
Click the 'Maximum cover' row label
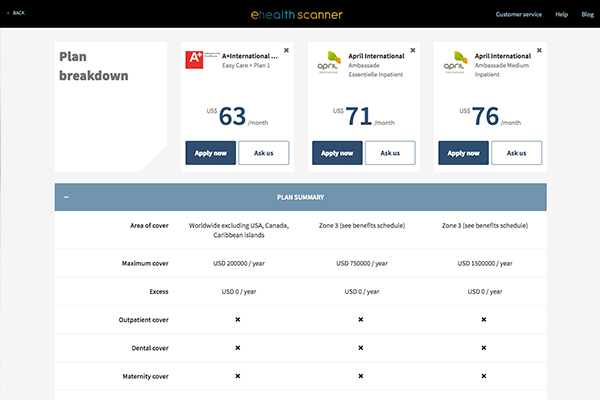[x=145, y=263]
